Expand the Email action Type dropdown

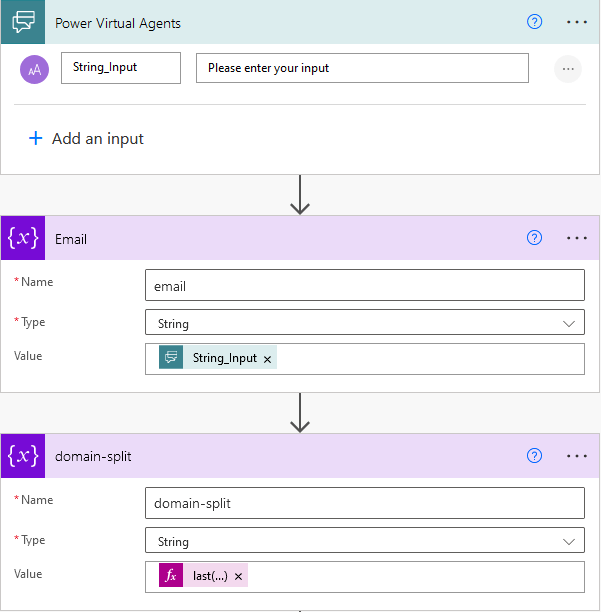(365, 322)
